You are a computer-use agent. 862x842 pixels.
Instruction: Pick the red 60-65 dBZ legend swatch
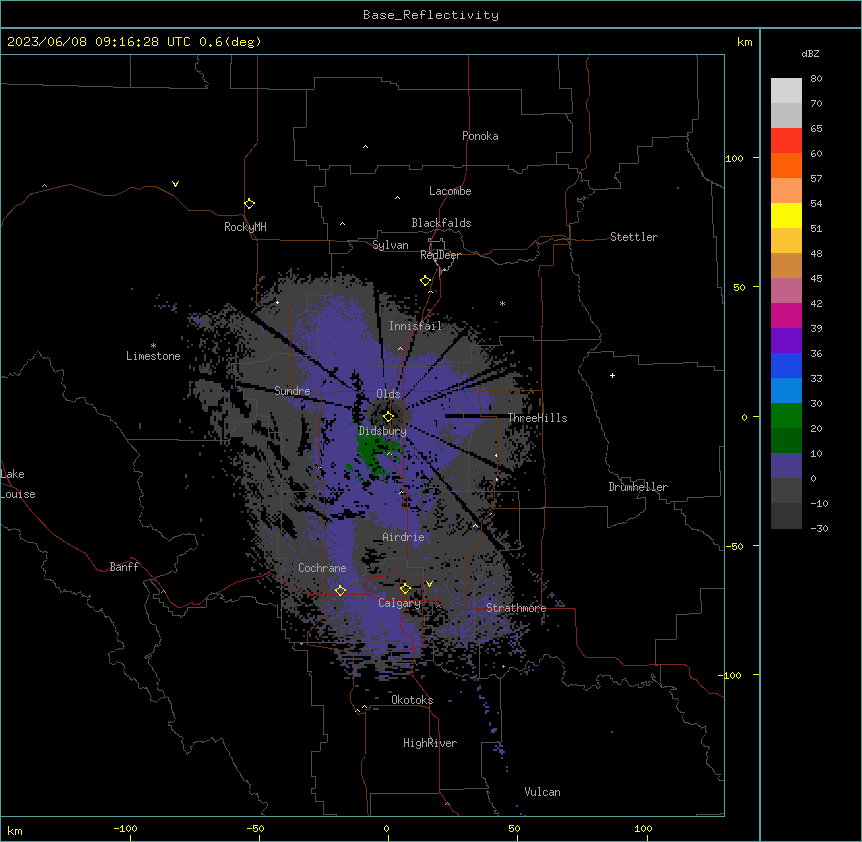pos(786,140)
